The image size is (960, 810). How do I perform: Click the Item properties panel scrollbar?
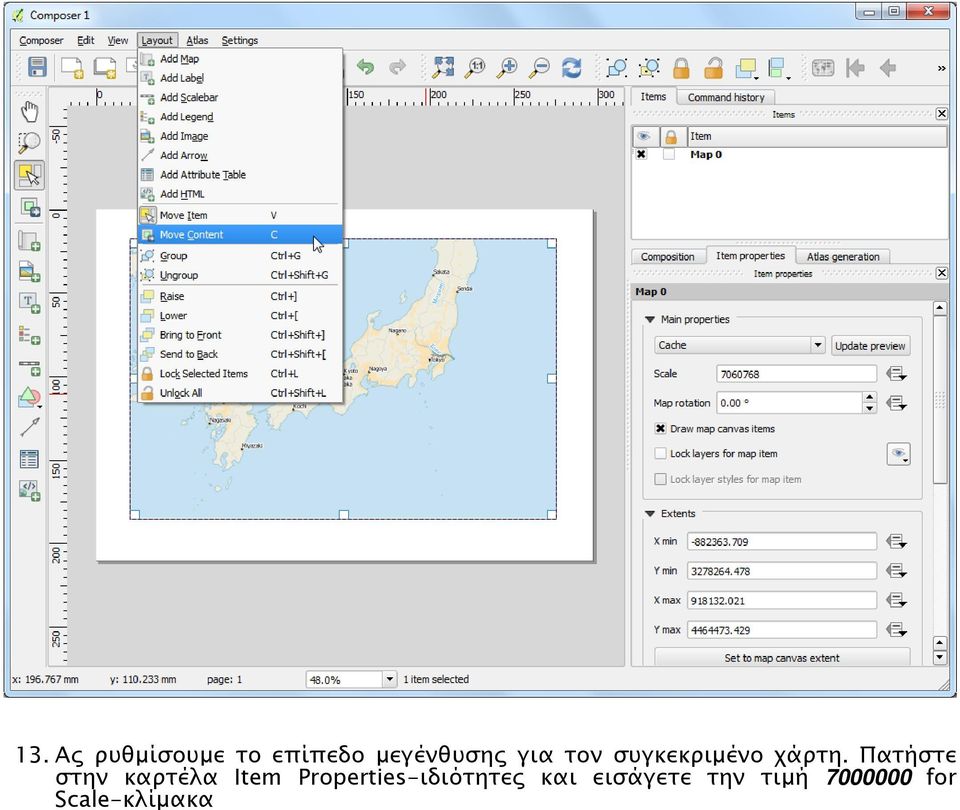point(940,400)
